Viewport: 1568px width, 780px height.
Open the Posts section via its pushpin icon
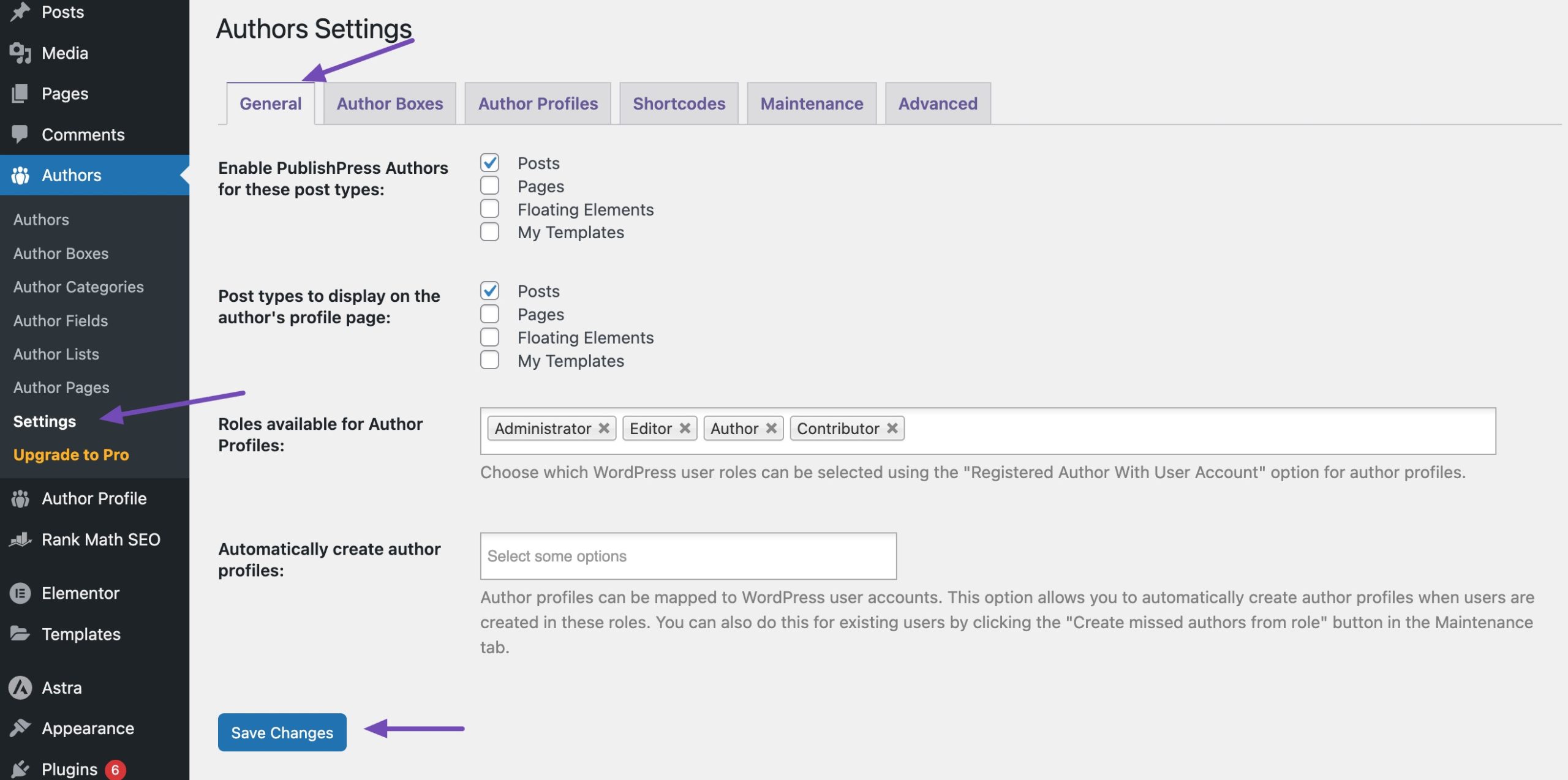[x=19, y=11]
